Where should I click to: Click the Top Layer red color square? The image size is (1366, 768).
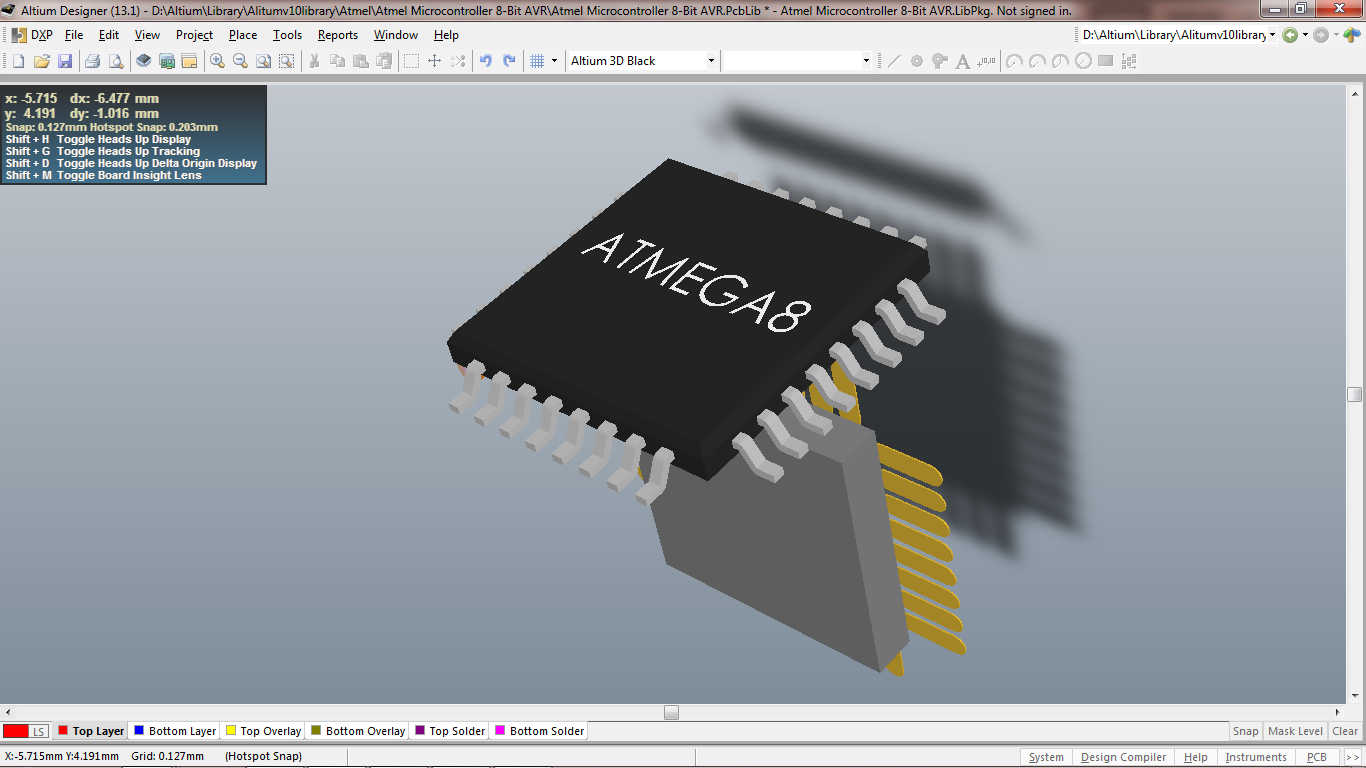(x=63, y=731)
